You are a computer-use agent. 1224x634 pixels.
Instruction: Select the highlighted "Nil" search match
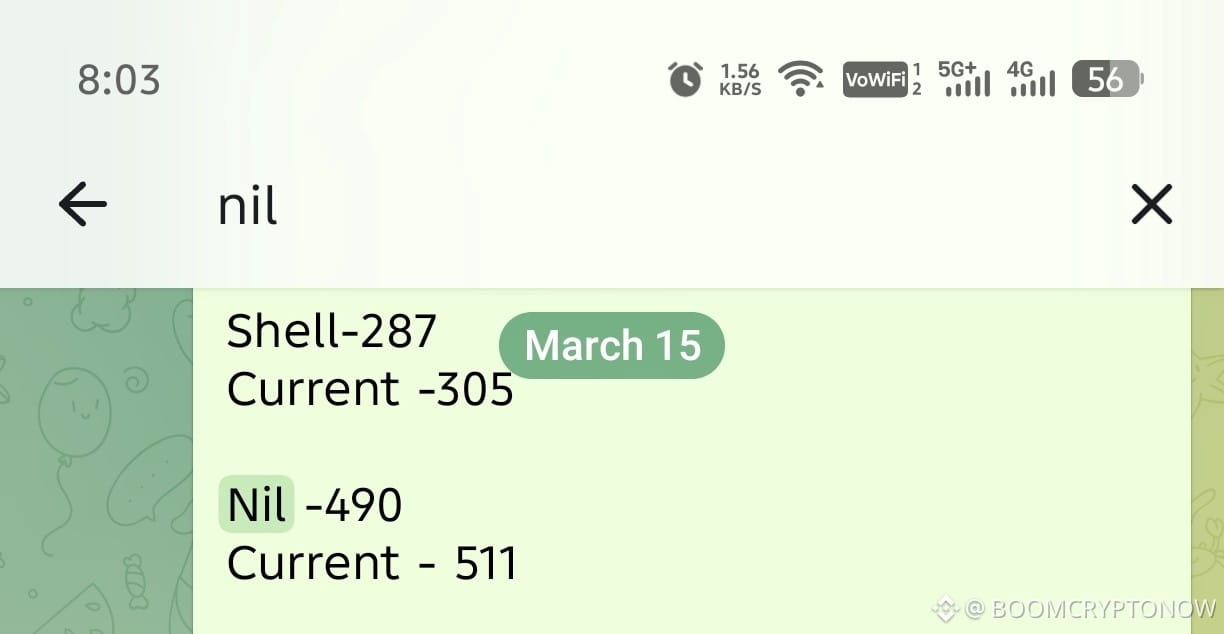pyautogui.click(x=256, y=505)
